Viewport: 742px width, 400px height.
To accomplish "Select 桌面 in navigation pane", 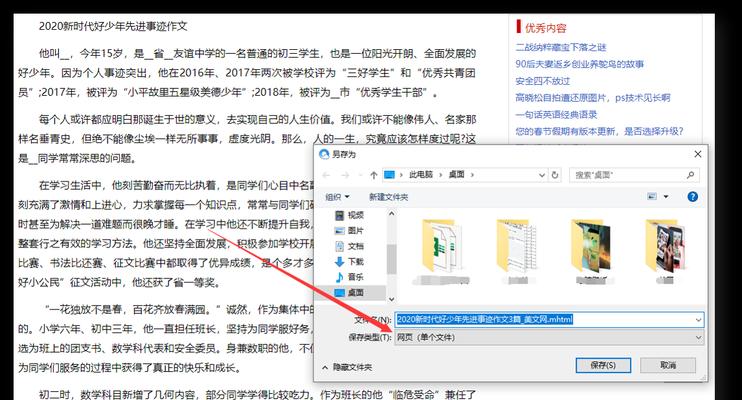I will pyautogui.click(x=349, y=293).
